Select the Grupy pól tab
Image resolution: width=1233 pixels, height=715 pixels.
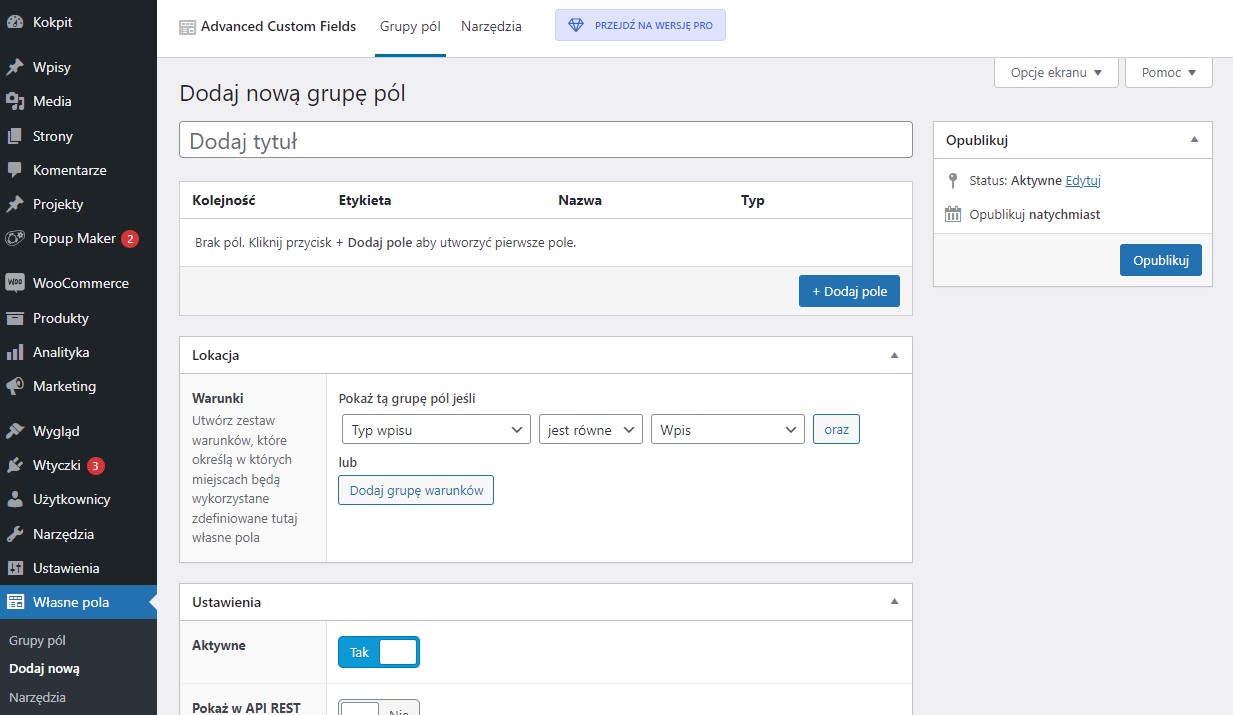410,27
